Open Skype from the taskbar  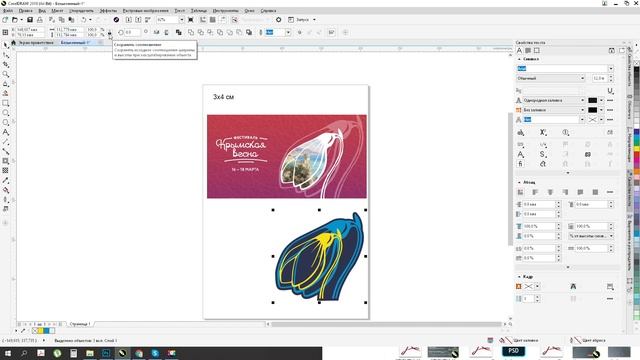point(155,353)
